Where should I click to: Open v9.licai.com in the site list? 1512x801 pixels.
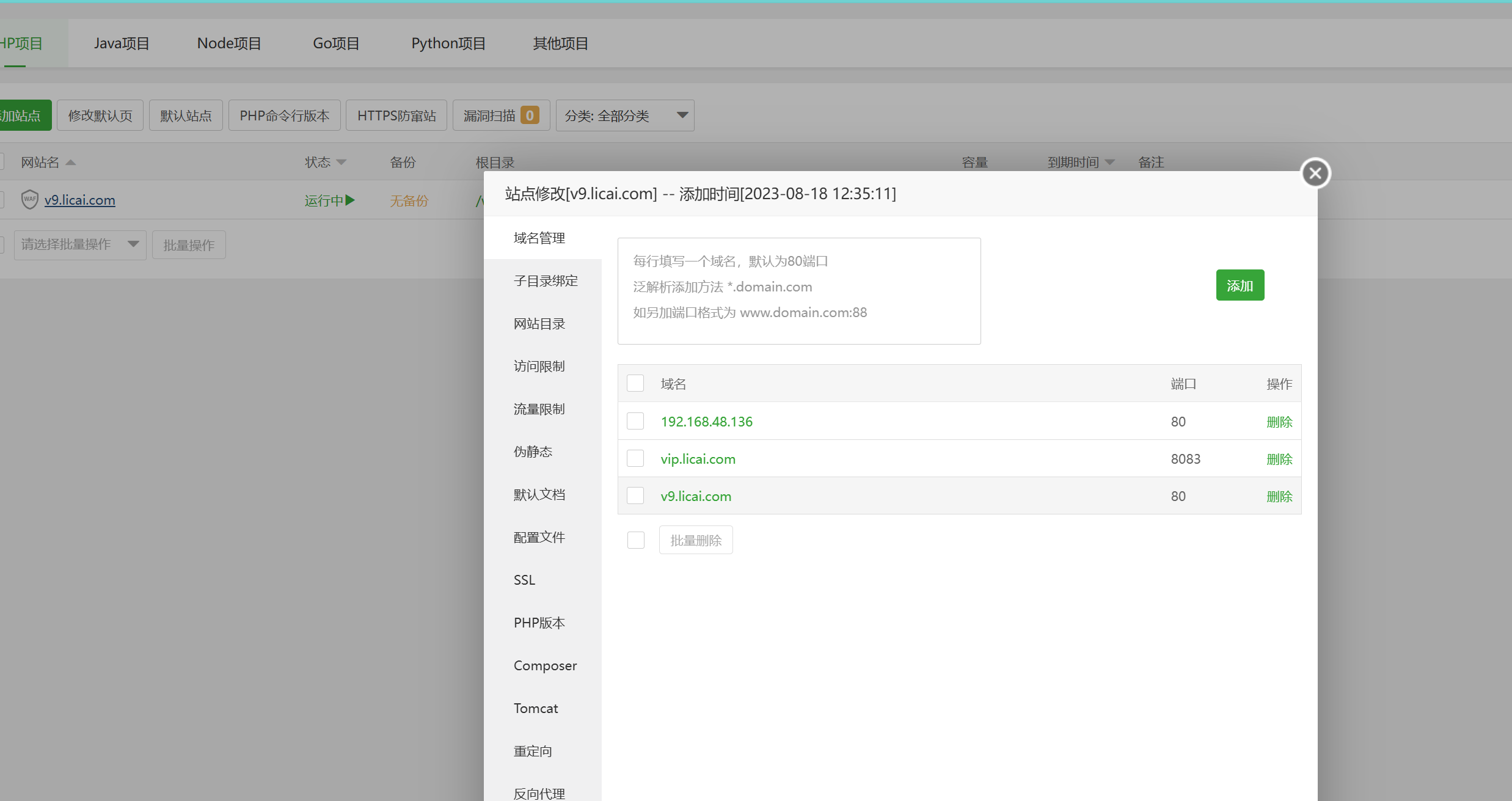click(x=80, y=200)
